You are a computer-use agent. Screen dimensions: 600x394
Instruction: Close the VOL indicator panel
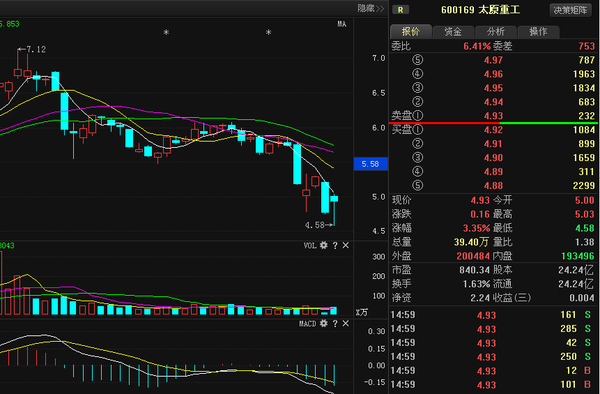(346, 245)
